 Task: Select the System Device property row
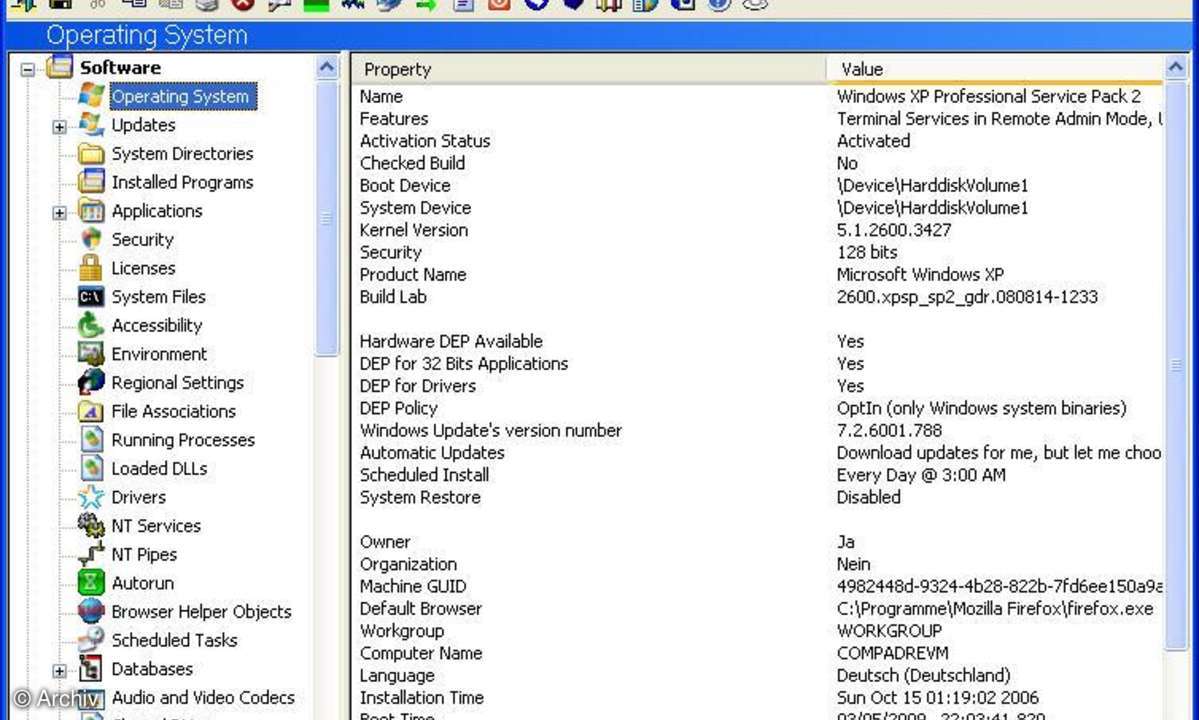[757, 207]
